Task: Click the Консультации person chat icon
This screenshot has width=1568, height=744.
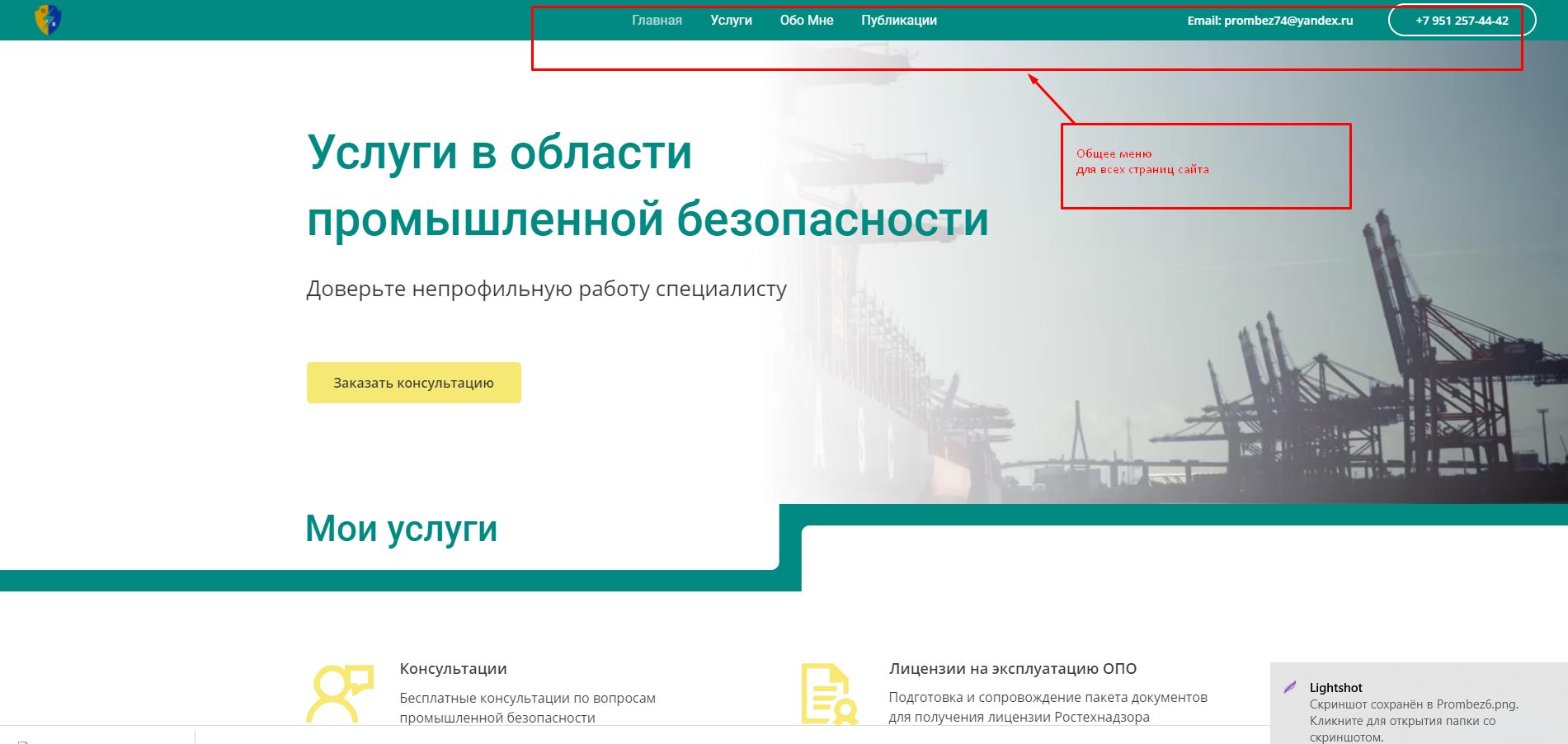Action: pyautogui.click(x=340, y=693)
